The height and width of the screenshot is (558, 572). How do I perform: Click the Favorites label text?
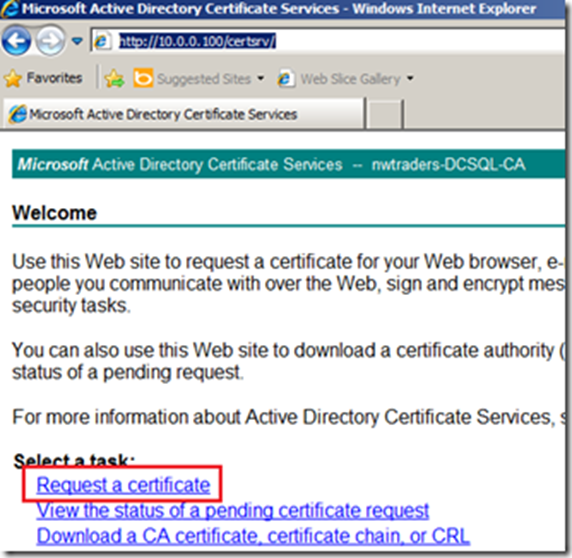54,78
